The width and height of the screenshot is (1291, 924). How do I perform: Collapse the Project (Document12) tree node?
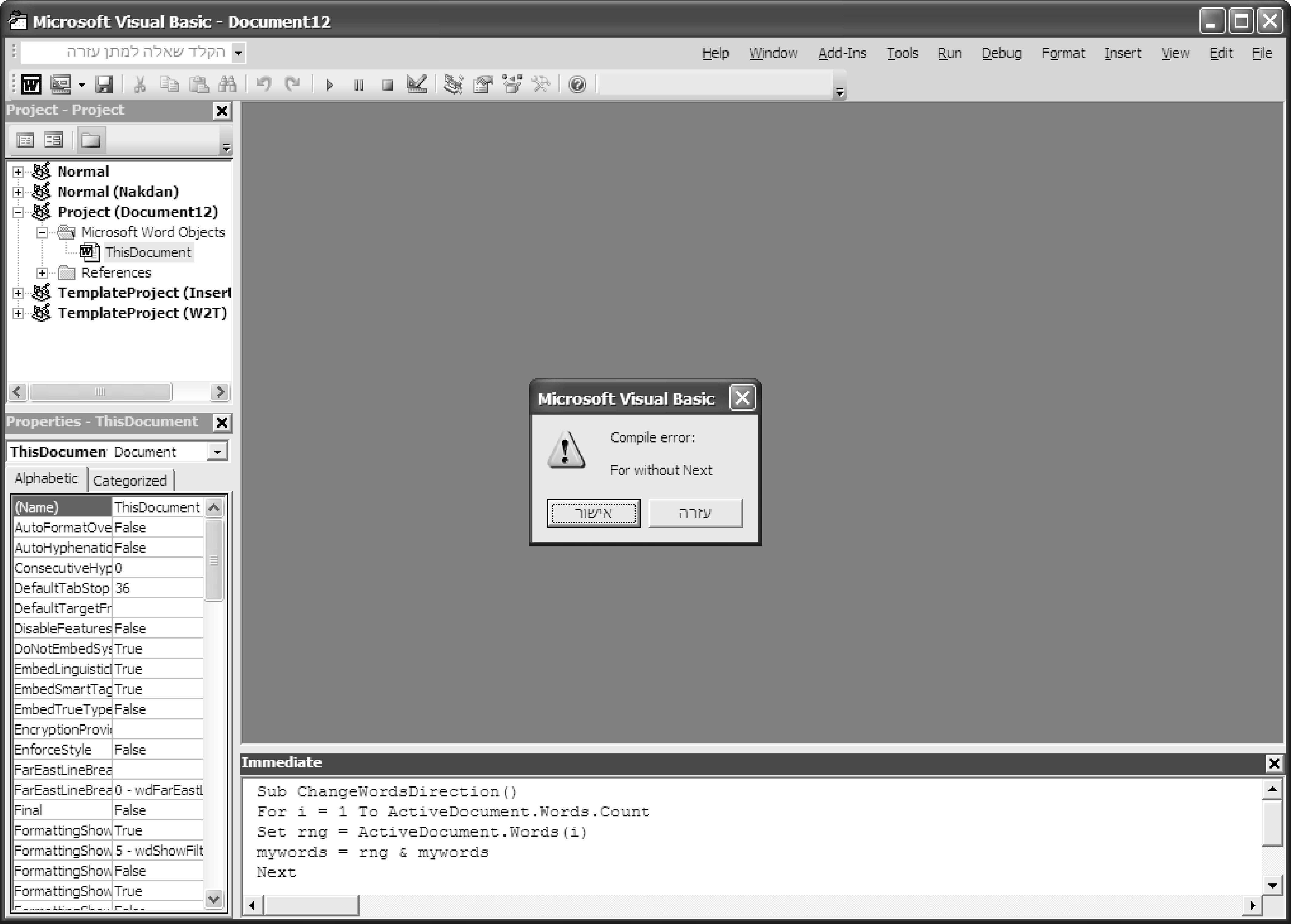[18, 212]
